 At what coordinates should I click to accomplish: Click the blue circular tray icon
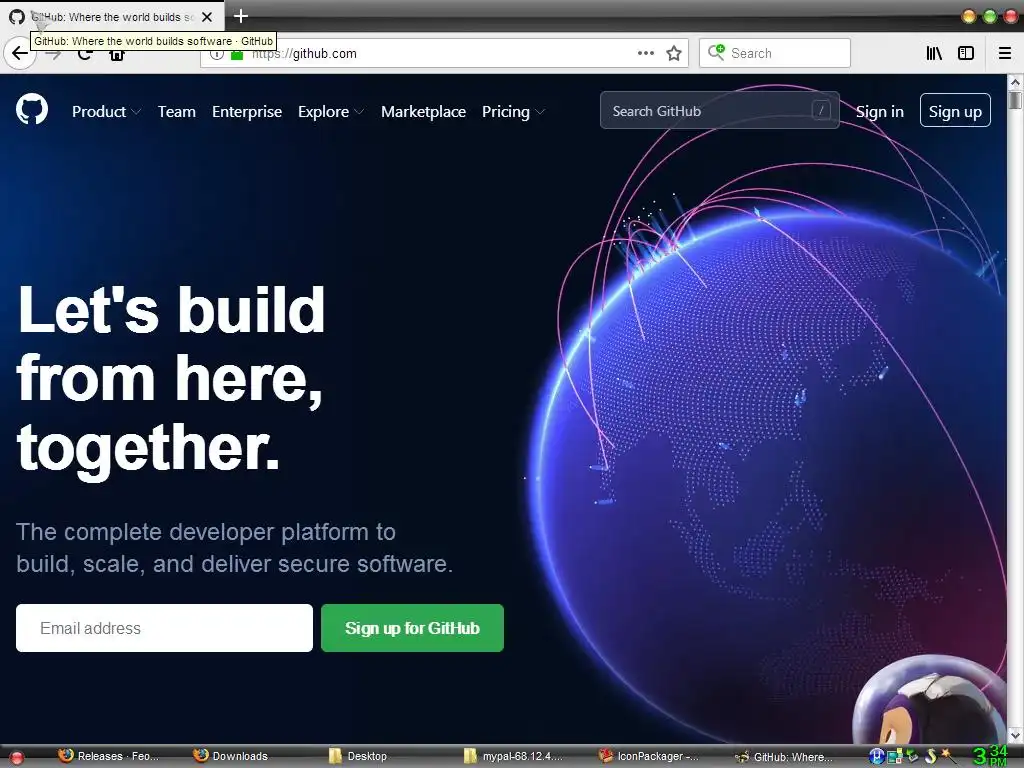coord(876,756)
